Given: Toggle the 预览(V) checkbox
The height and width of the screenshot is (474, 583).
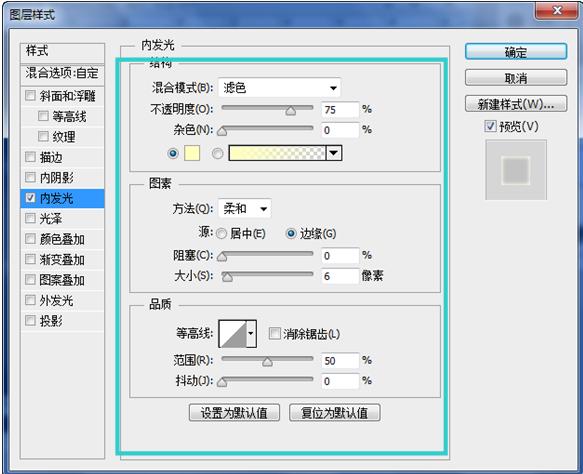Looking at the screenshot, I should [490, 126].
